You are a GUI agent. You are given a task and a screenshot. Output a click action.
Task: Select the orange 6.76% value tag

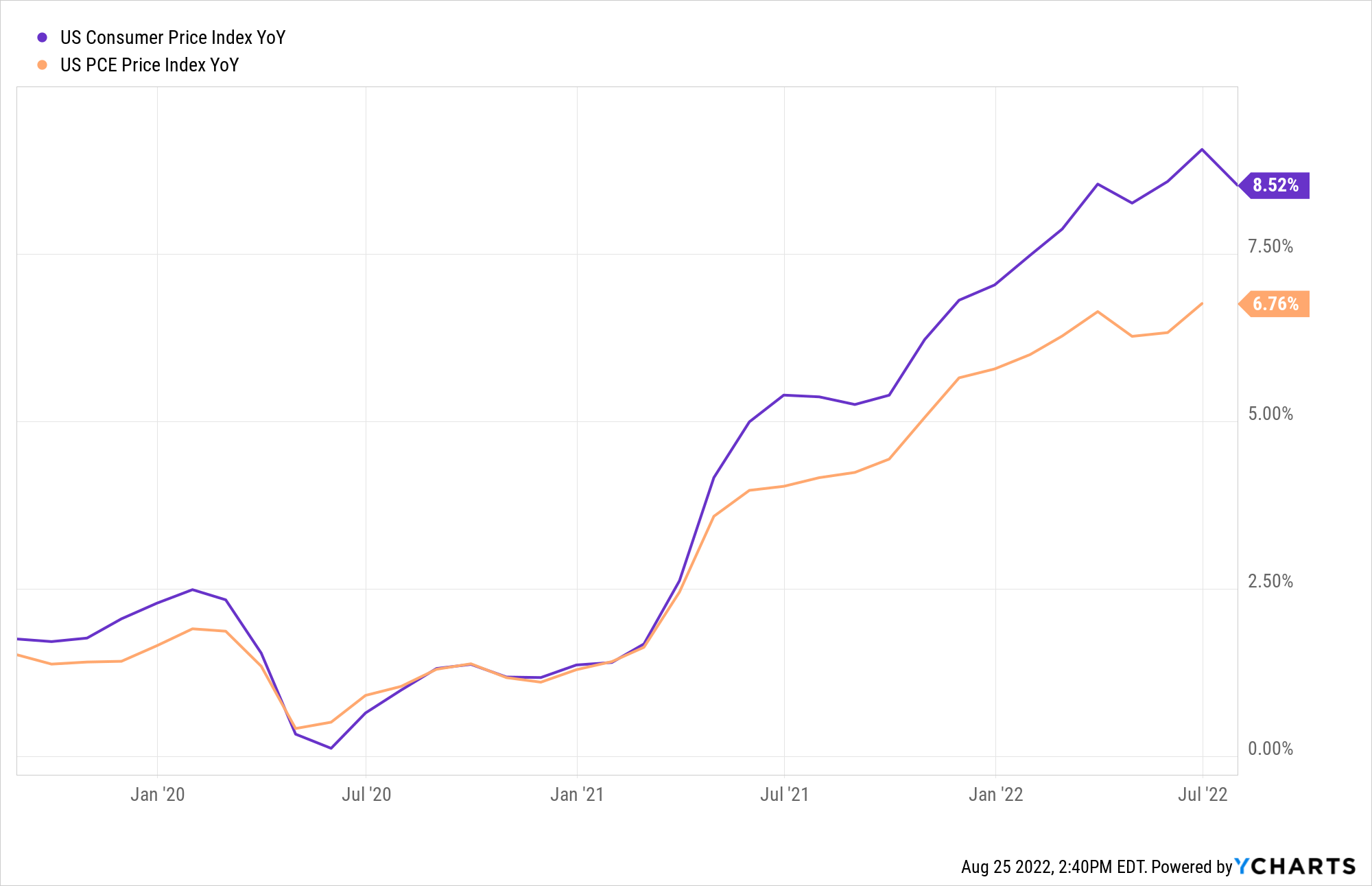pyautogui.click(x=1275, y=304)
